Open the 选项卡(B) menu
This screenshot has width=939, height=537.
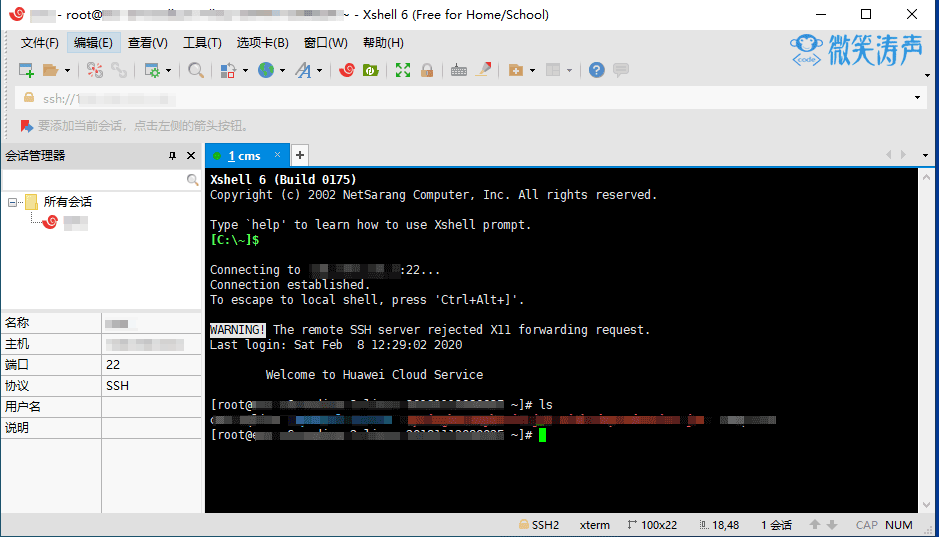click(262, 43)
